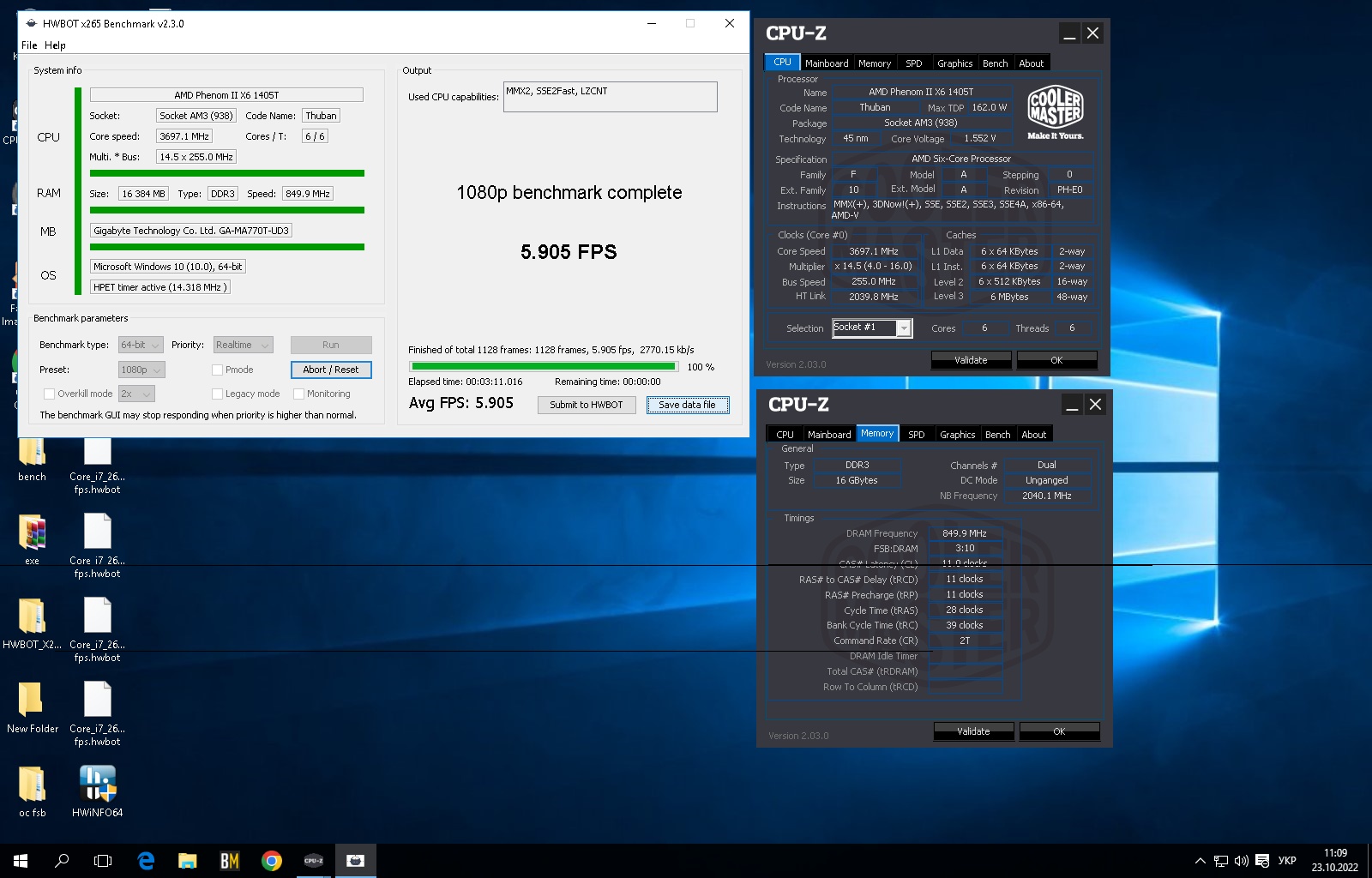Open Task View on taskbar

103,861
